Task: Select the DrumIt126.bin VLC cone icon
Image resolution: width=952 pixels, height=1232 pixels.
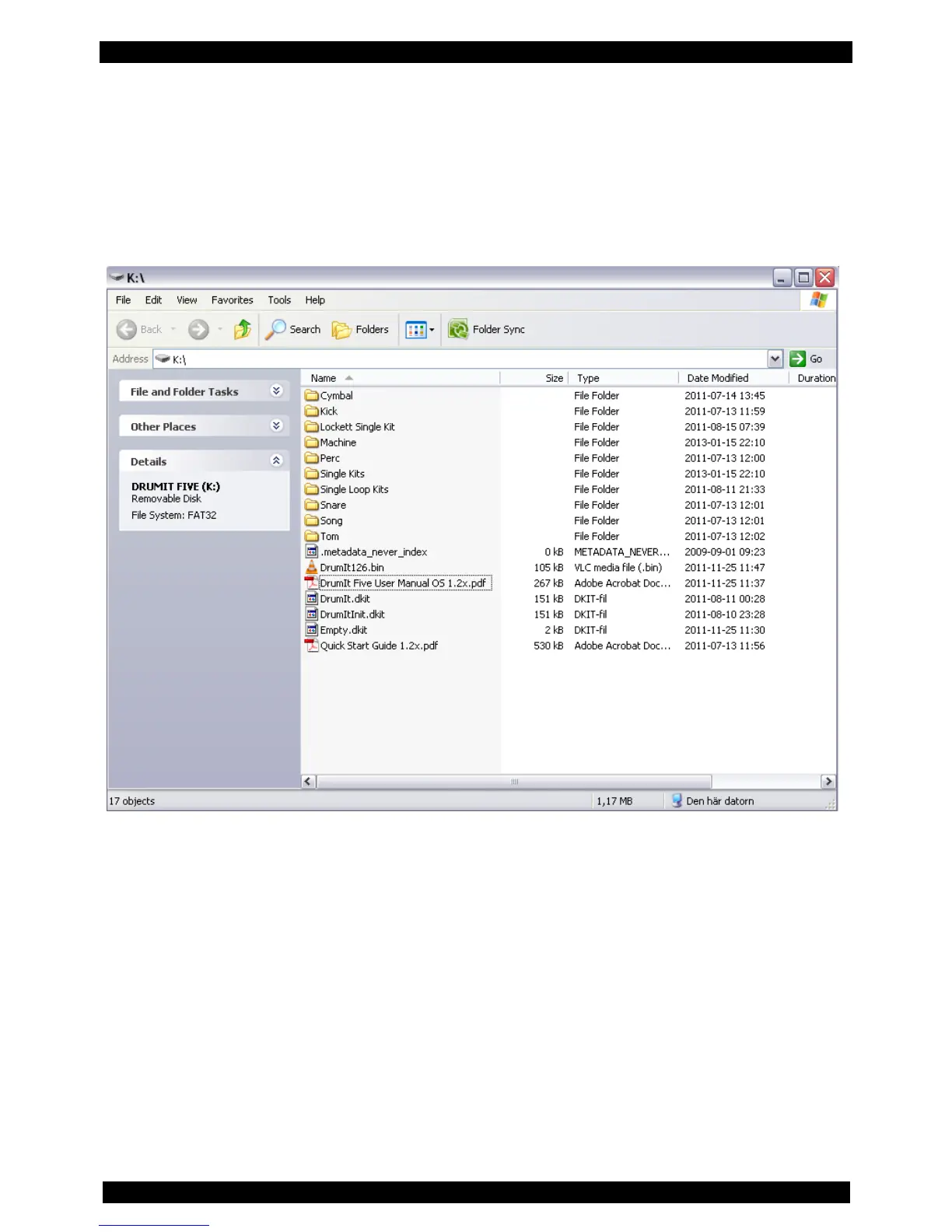Action: 312,568
